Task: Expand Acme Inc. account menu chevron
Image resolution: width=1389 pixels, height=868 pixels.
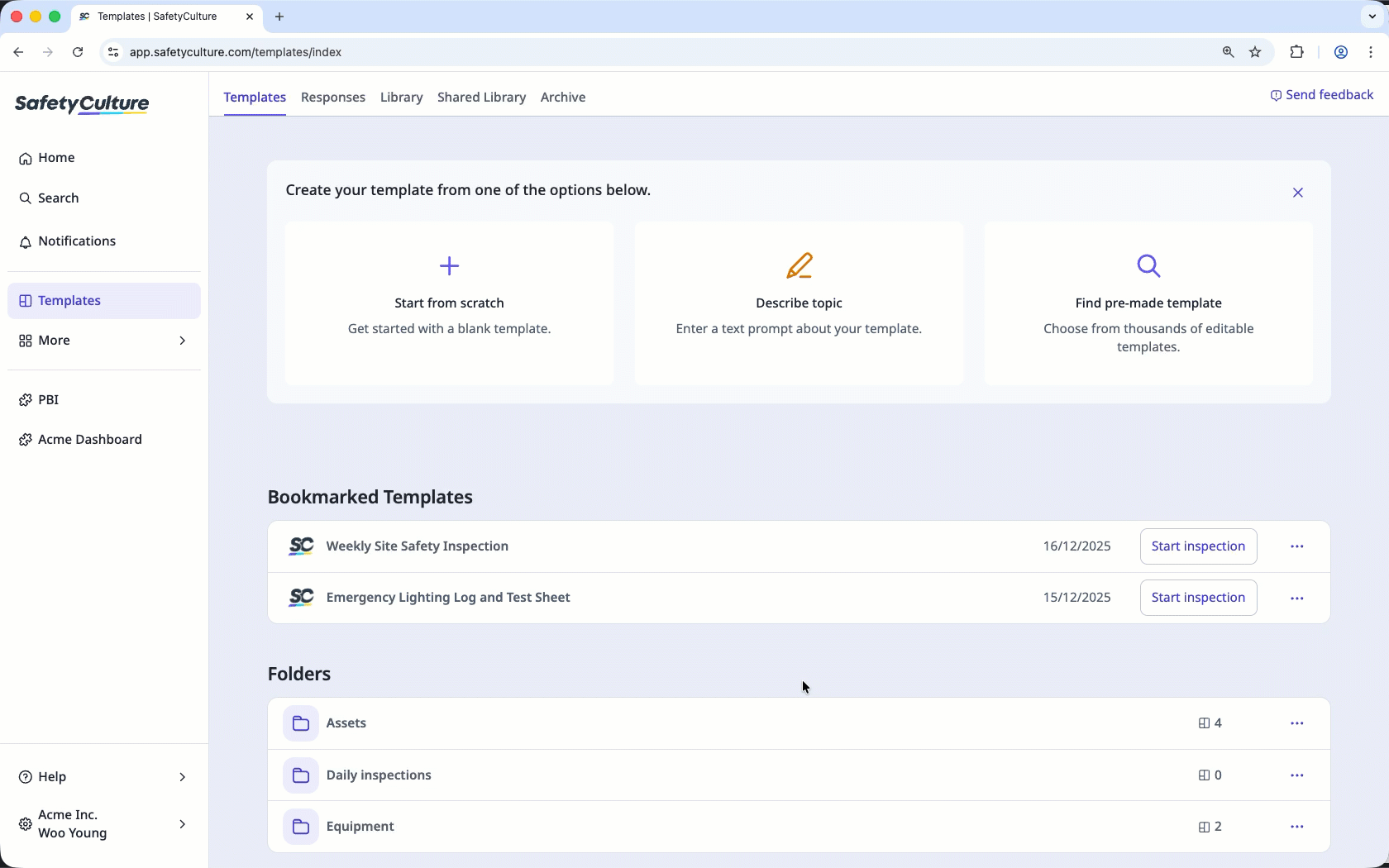Action: tap(183, 824)
